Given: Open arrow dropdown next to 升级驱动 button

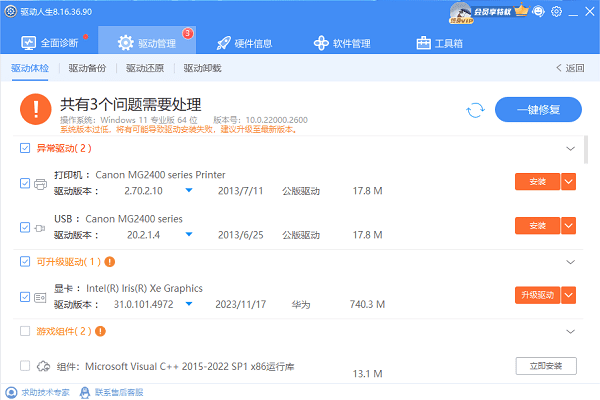Looking at the screenshot, I should (568, 295).
